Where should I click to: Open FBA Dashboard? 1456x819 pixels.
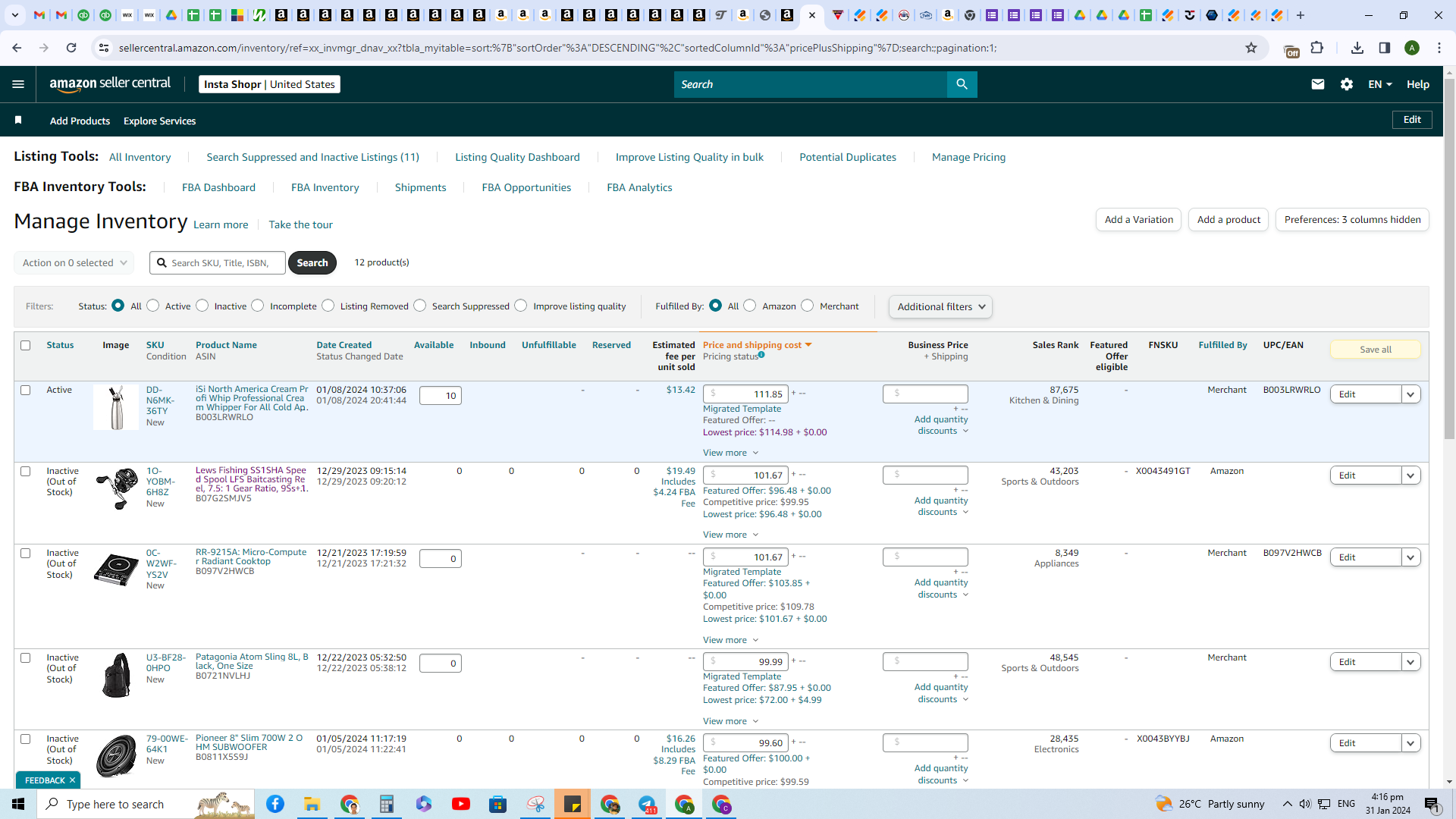(218, 187)
